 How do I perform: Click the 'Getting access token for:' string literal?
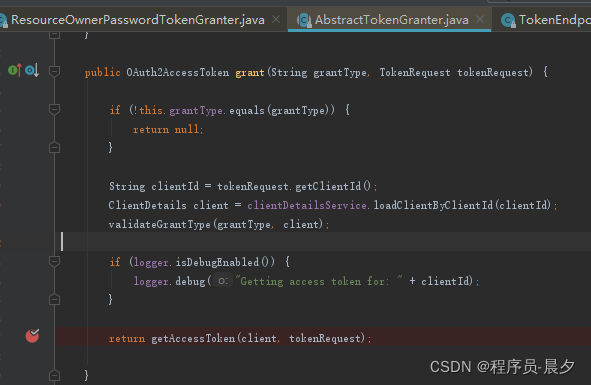click(x=319, y=281)
